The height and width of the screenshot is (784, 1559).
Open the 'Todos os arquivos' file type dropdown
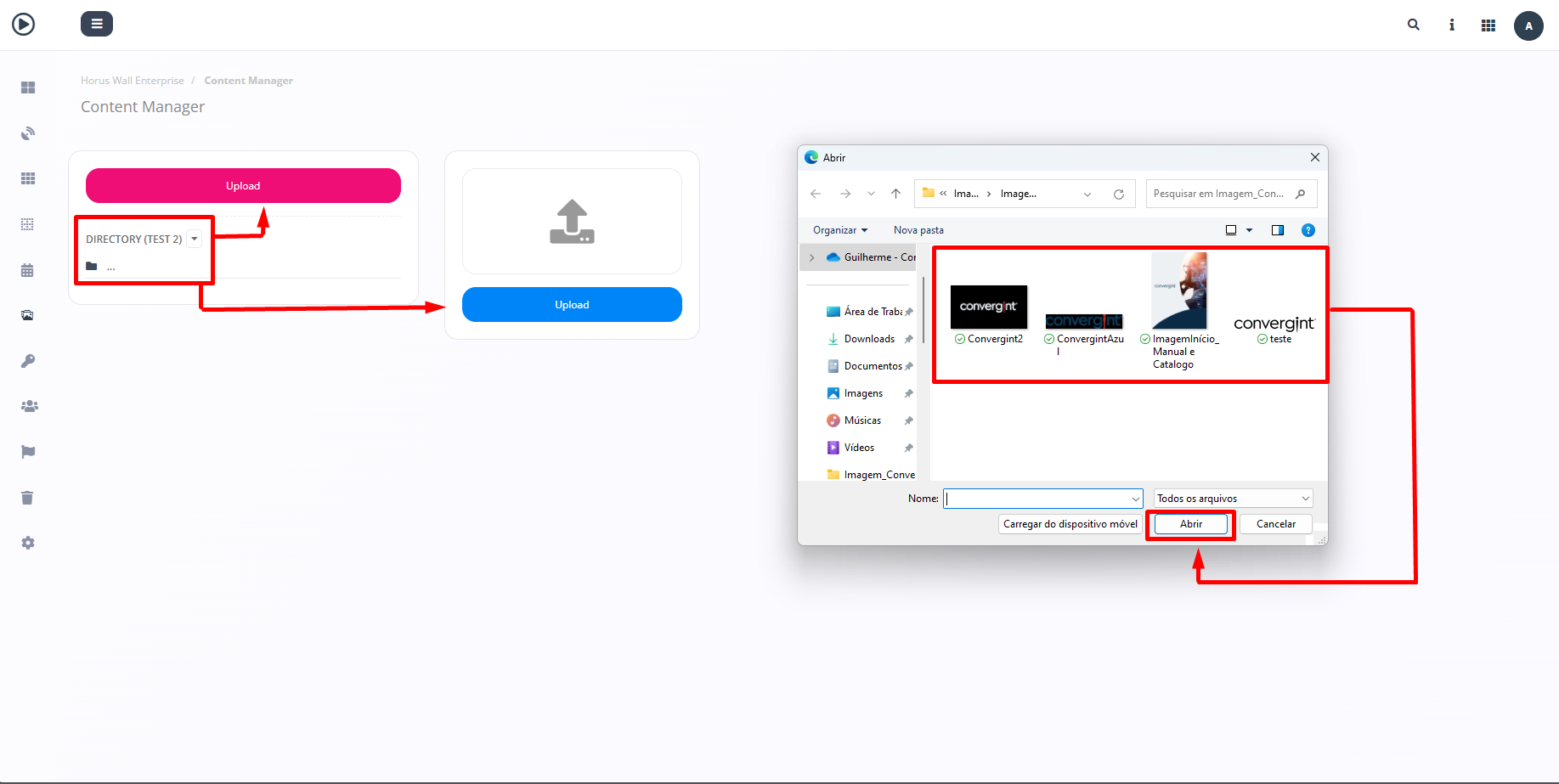pos(1233,499)
